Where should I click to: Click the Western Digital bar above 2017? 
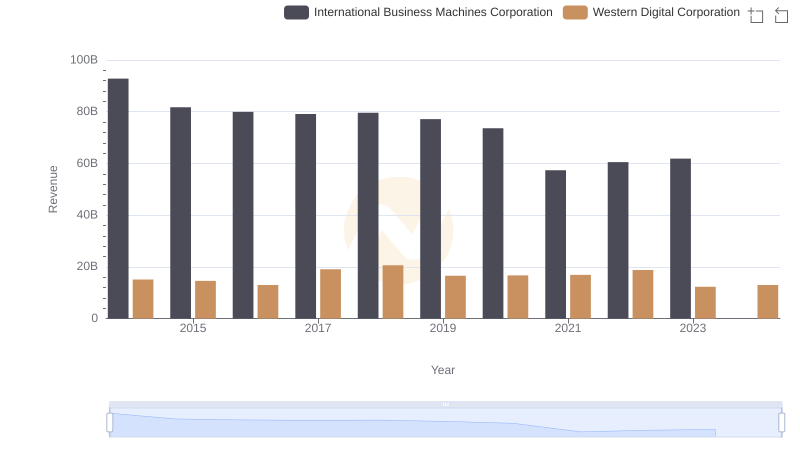[331, 294]
